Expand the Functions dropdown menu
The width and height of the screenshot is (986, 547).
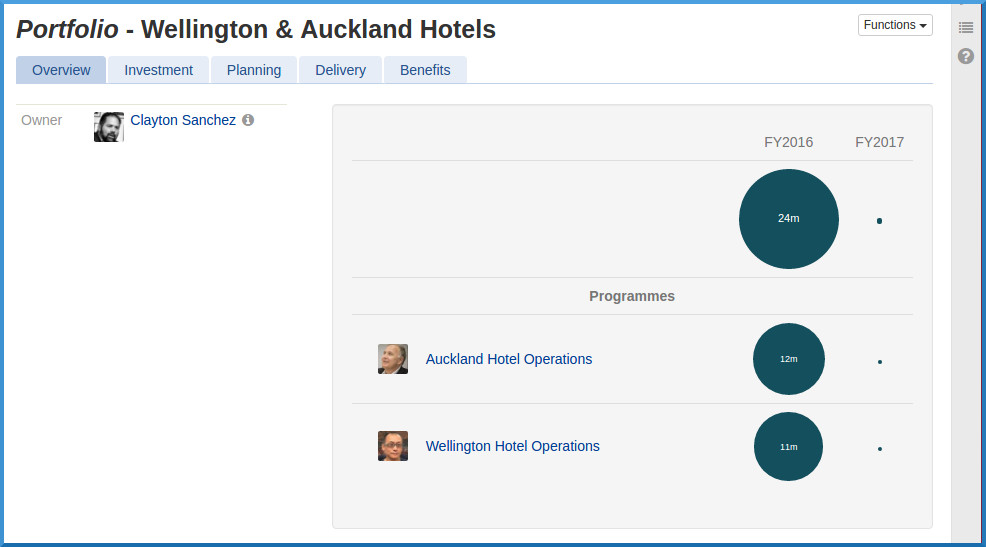pyautogui.click(x=895, y=25)
